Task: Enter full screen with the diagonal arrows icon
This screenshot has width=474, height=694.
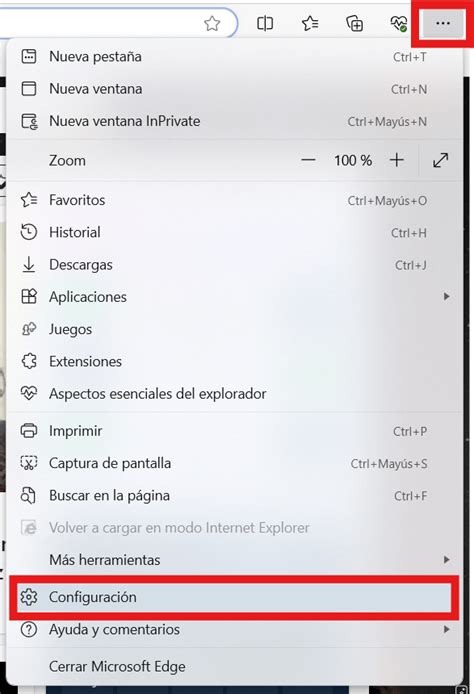Action: tap(440, 160)
